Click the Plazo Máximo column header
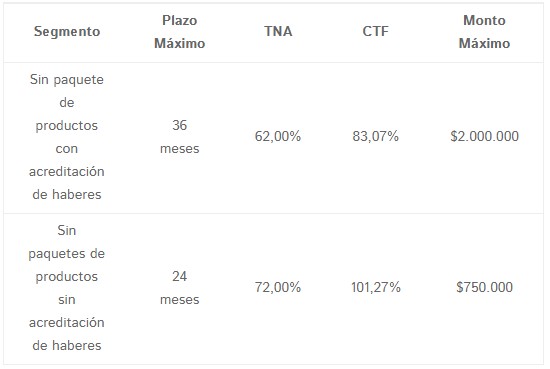 pyautogui.click(x=180, y=32)
